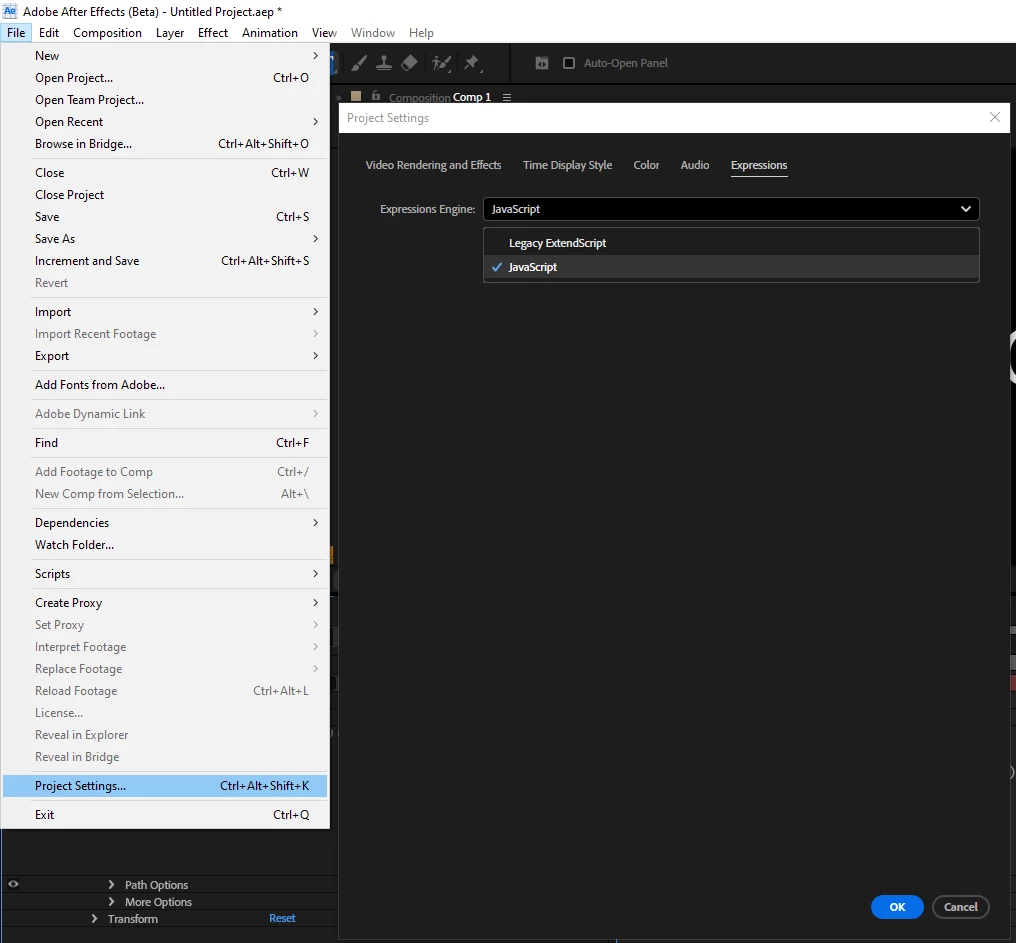Open the Comp 1 panel menu icon

click(x=507, y=97)
